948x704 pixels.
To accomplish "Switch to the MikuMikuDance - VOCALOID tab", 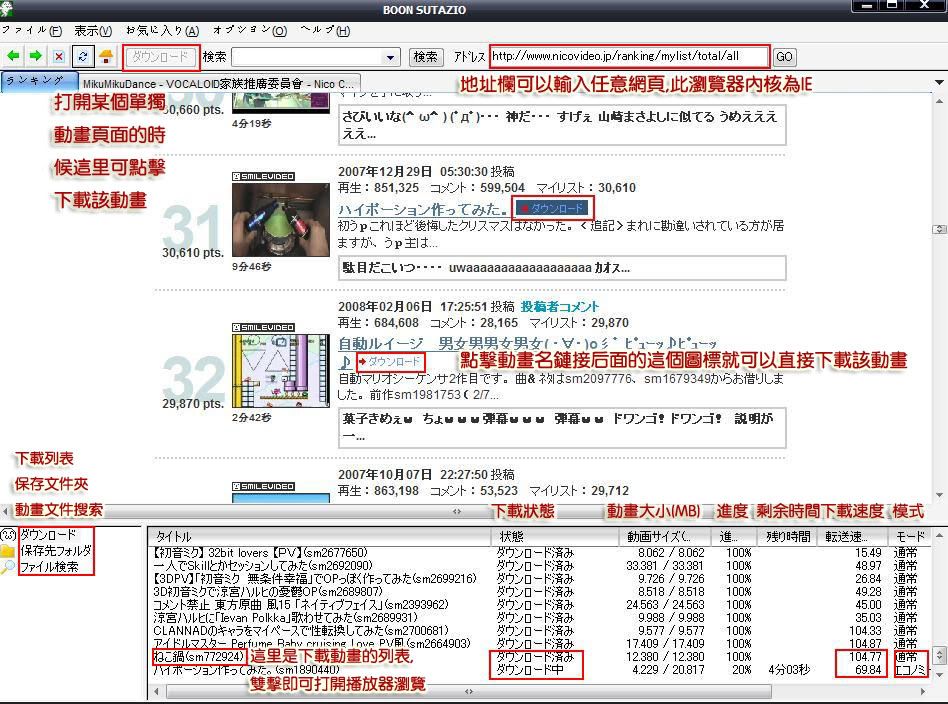I will click(219, 83).
